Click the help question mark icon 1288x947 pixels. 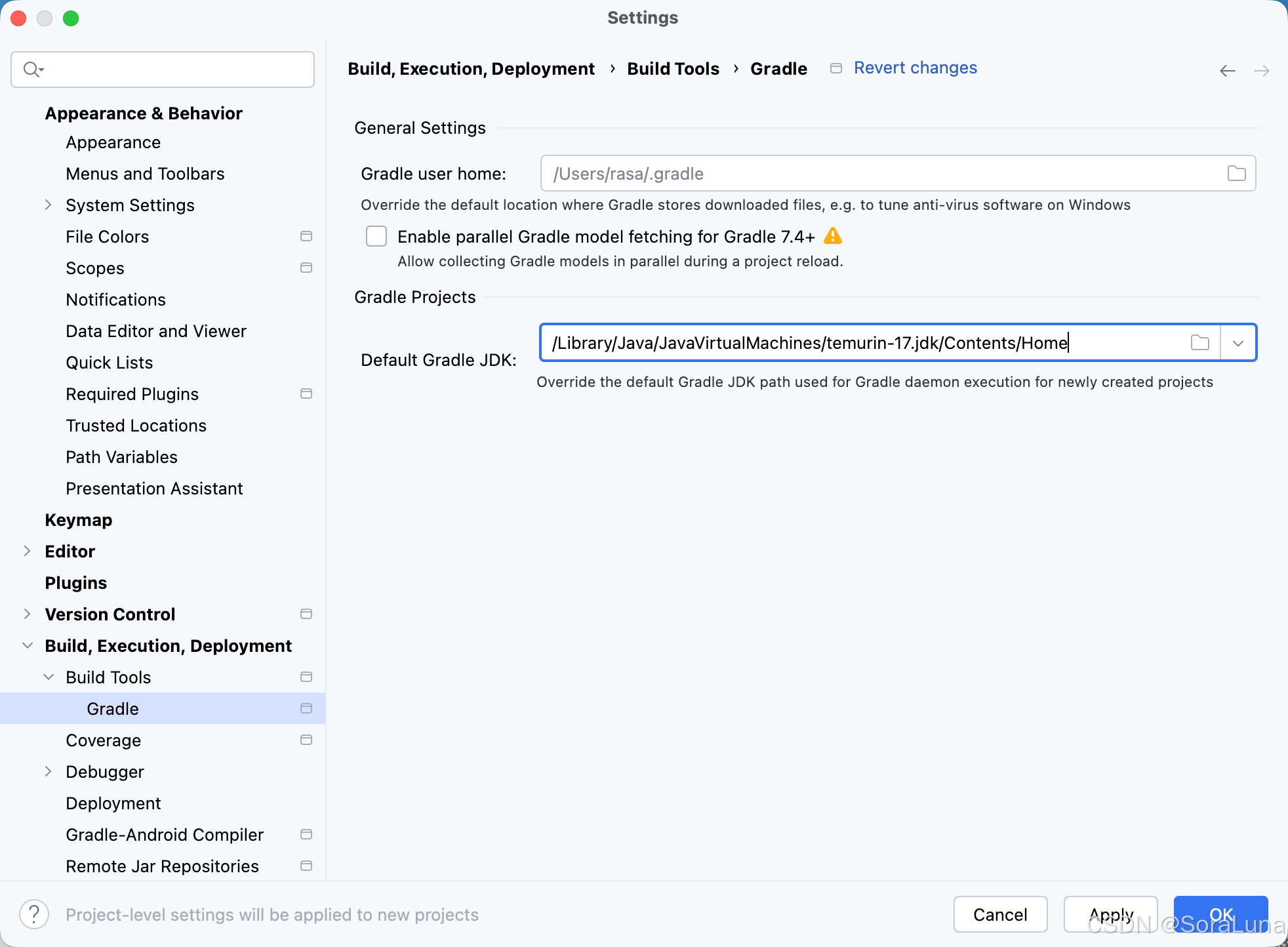pyautogui.click(x=34, y=914)
